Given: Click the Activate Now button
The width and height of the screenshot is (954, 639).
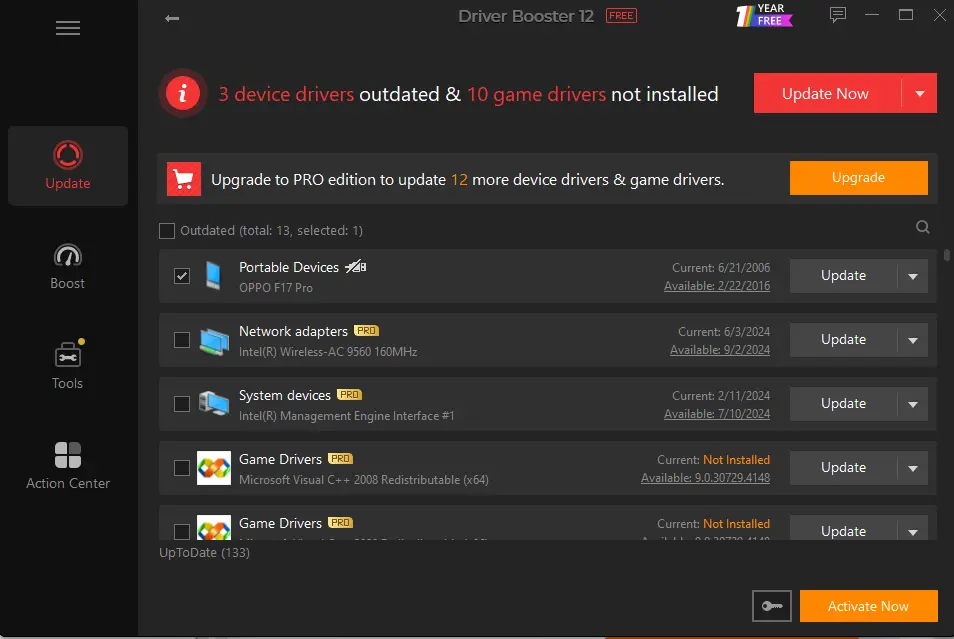Looking at the screenshot, I should click(x=868, y=605).
